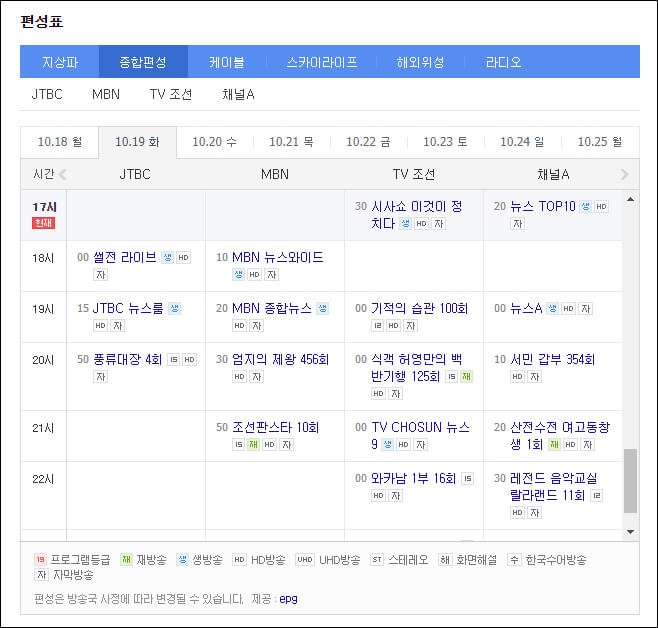The width and height of the screenshot is (658, 628).
Task: Click the 15 rating icon next to 와카남 1부
Action: click(467, 479)
